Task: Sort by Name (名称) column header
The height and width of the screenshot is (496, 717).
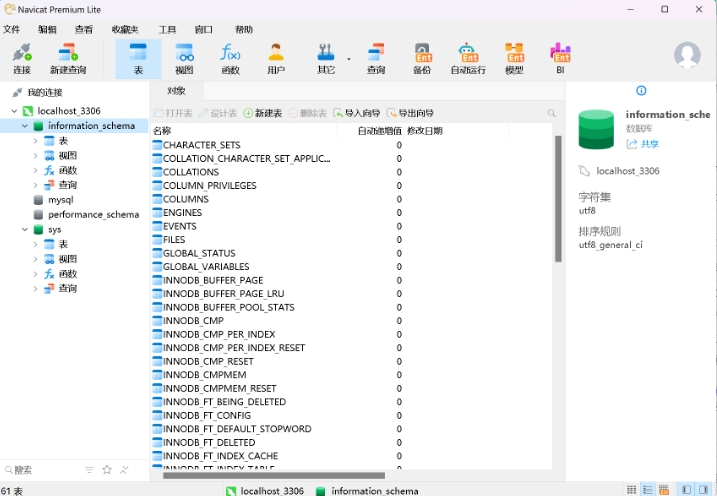Action: [x=244, y=131]
